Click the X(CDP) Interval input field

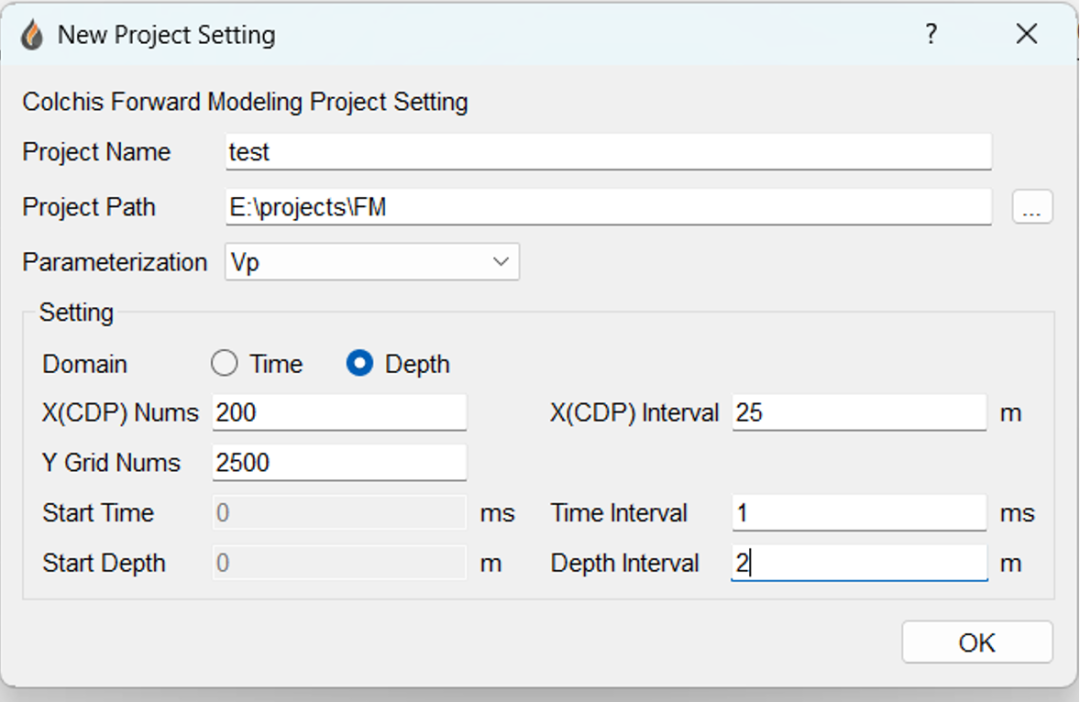[x=859, y=412]
